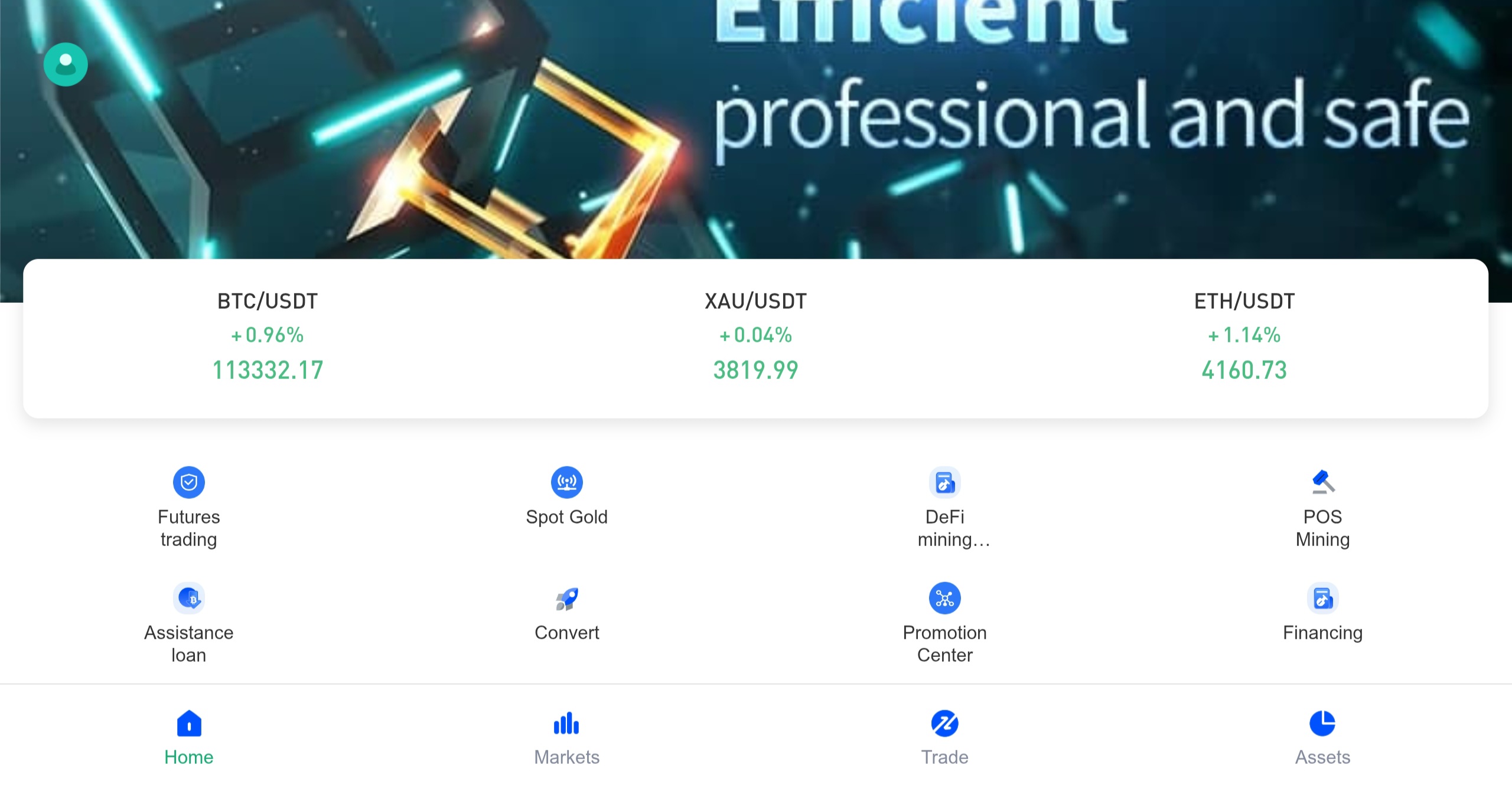Open Futures trading shield icon
This screenshot has width=1512, height=791.
[189, 482]
